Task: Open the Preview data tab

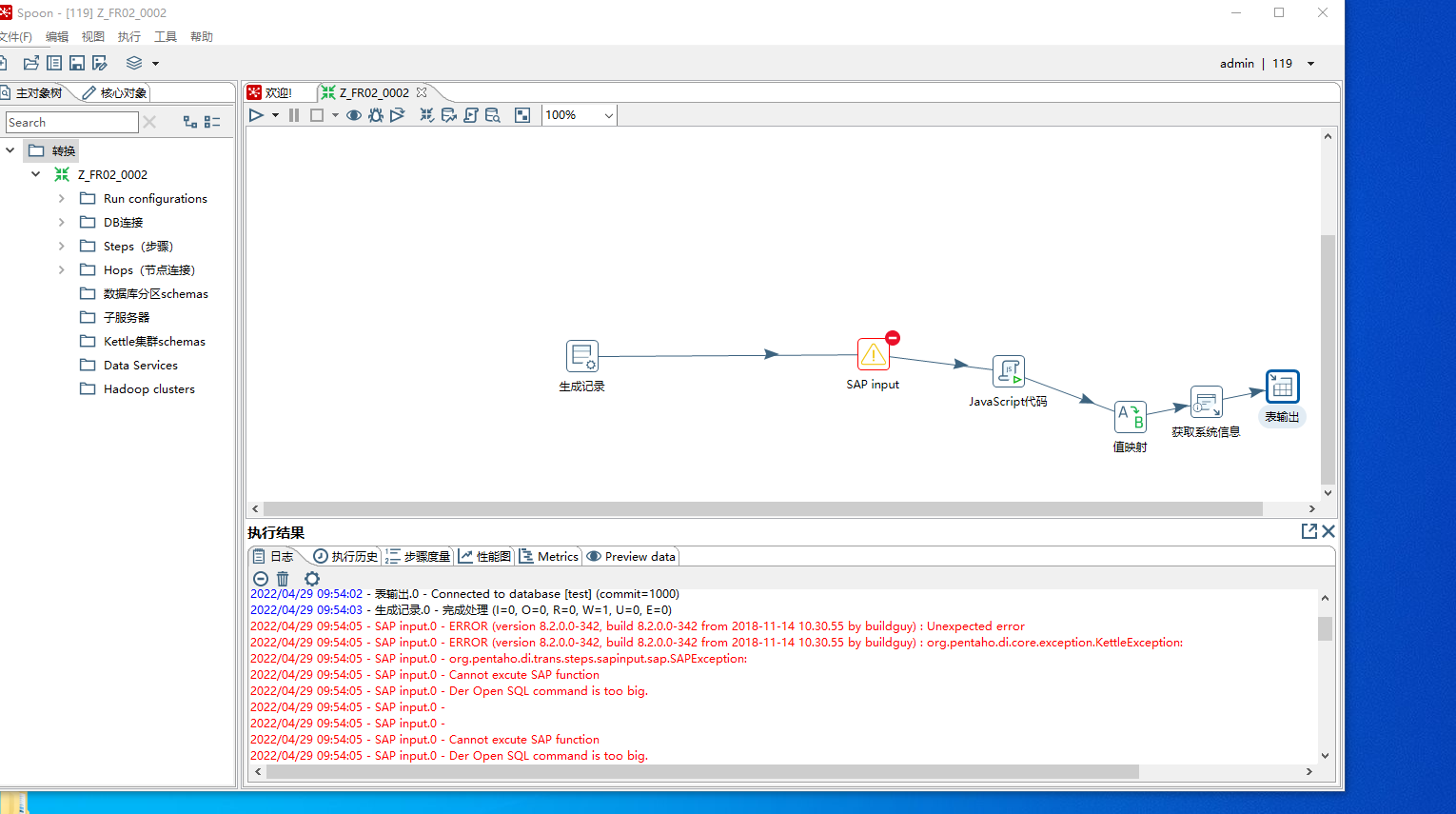Action: [x=631, y=556]
